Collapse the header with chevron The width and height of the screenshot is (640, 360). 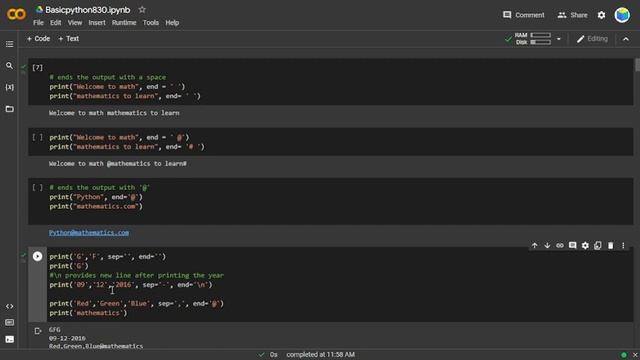coord(626,39)
